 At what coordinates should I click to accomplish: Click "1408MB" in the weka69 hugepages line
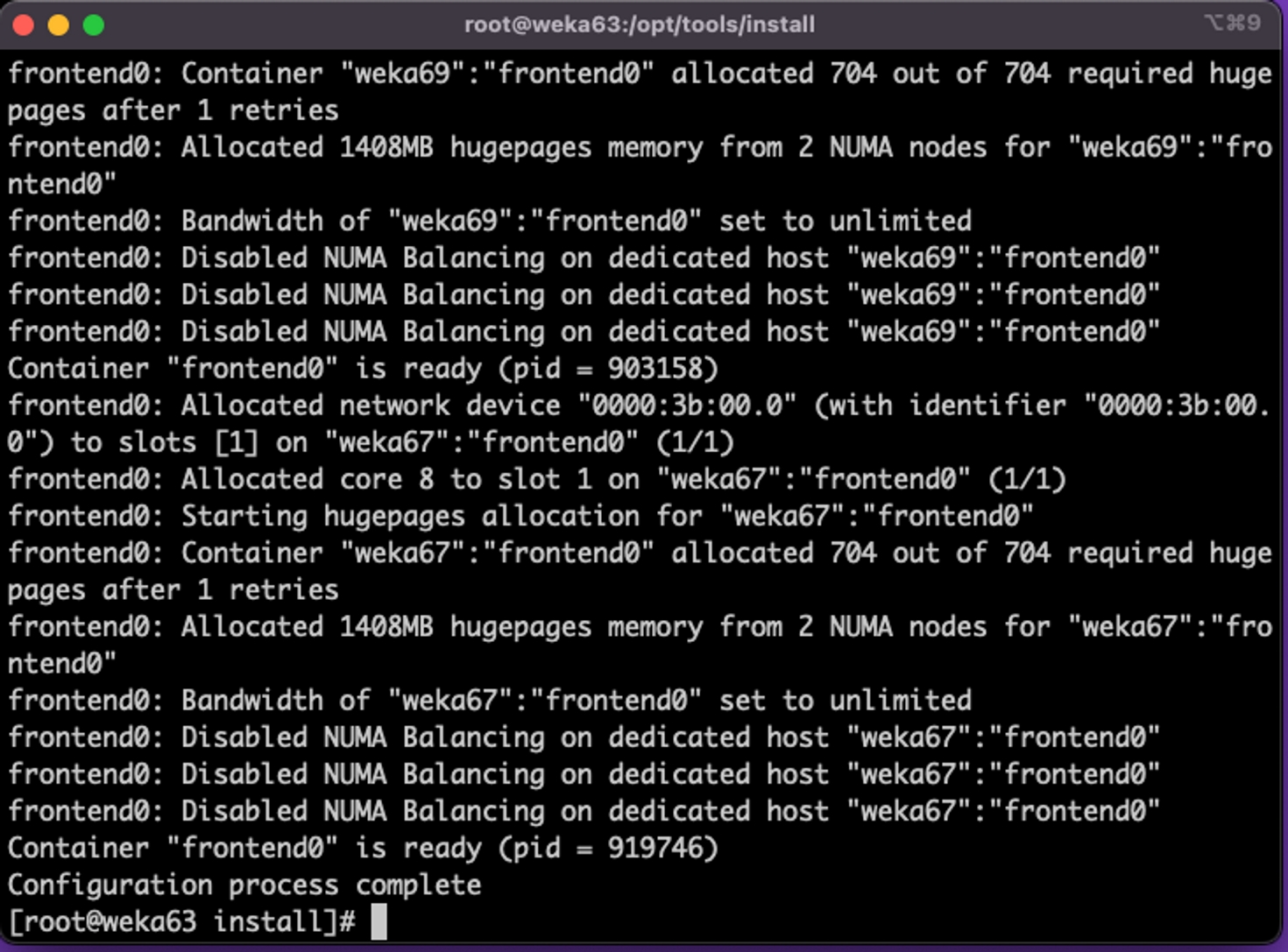coord(386,147)
